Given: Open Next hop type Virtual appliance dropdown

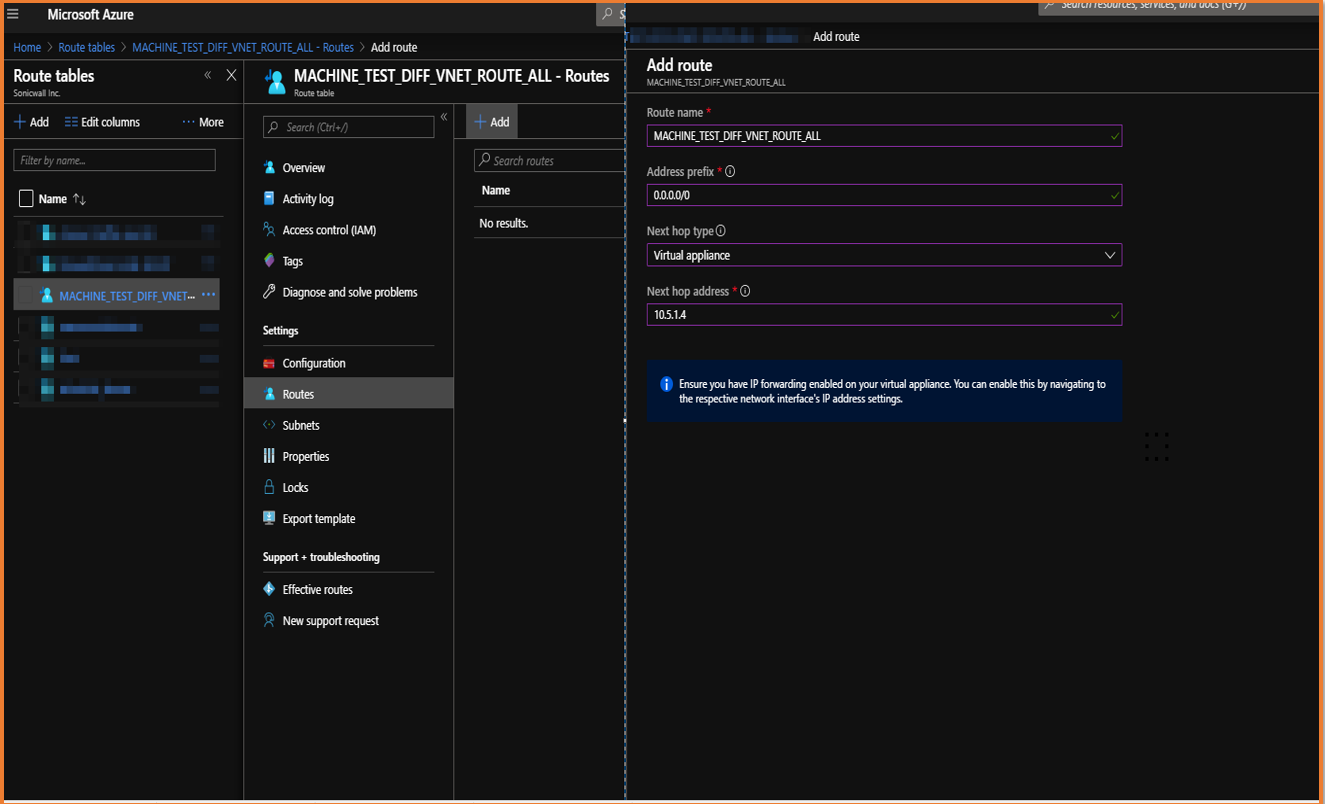Looking at the screenshot, I should (884, 255).
